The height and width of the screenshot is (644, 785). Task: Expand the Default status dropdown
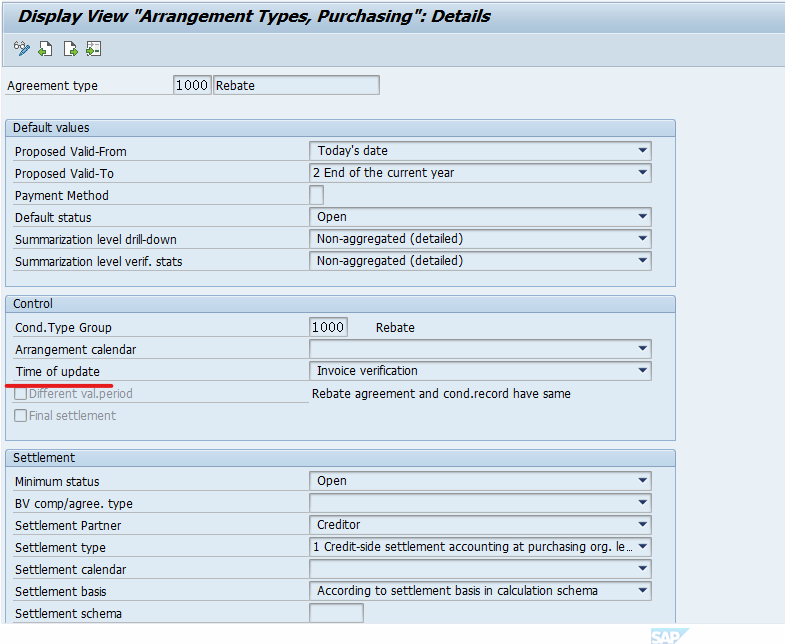[480, 217]
